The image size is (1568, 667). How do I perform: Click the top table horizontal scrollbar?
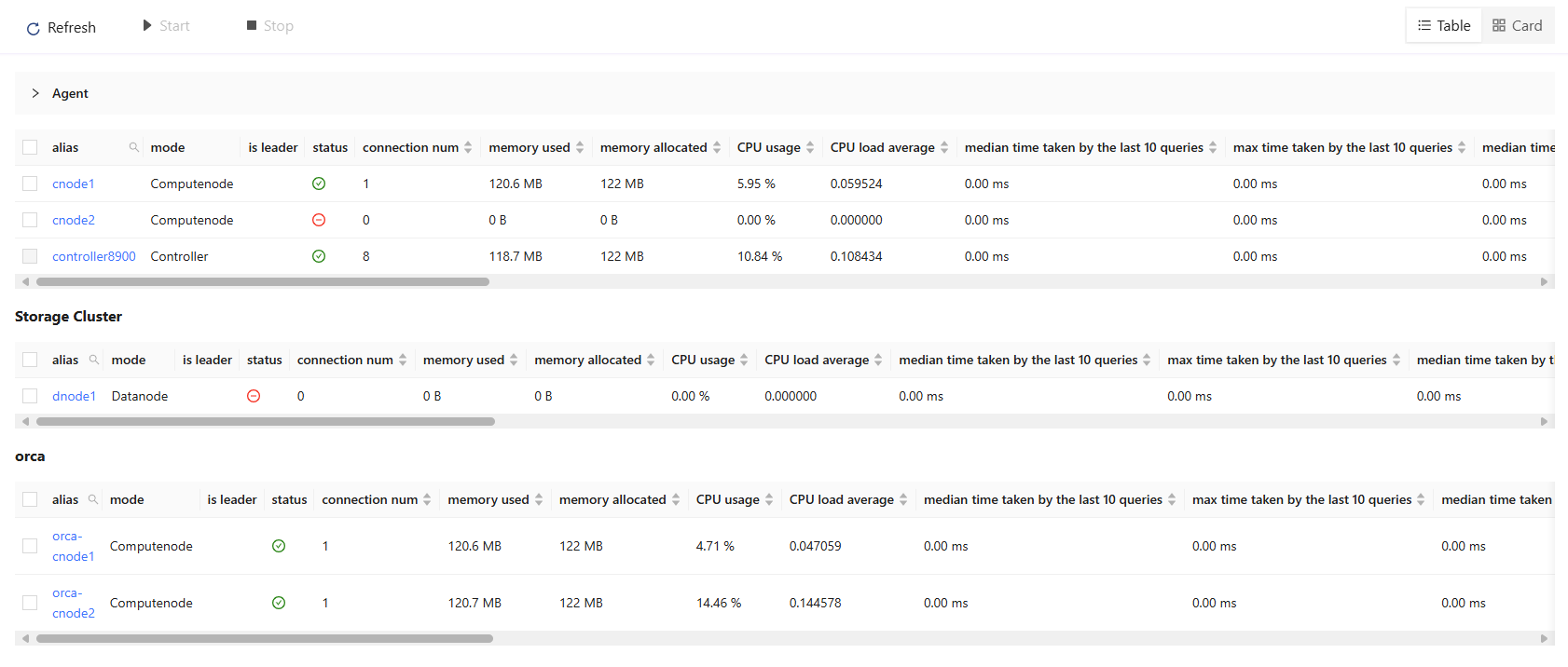pyautogui.click(x=263, y=281)
